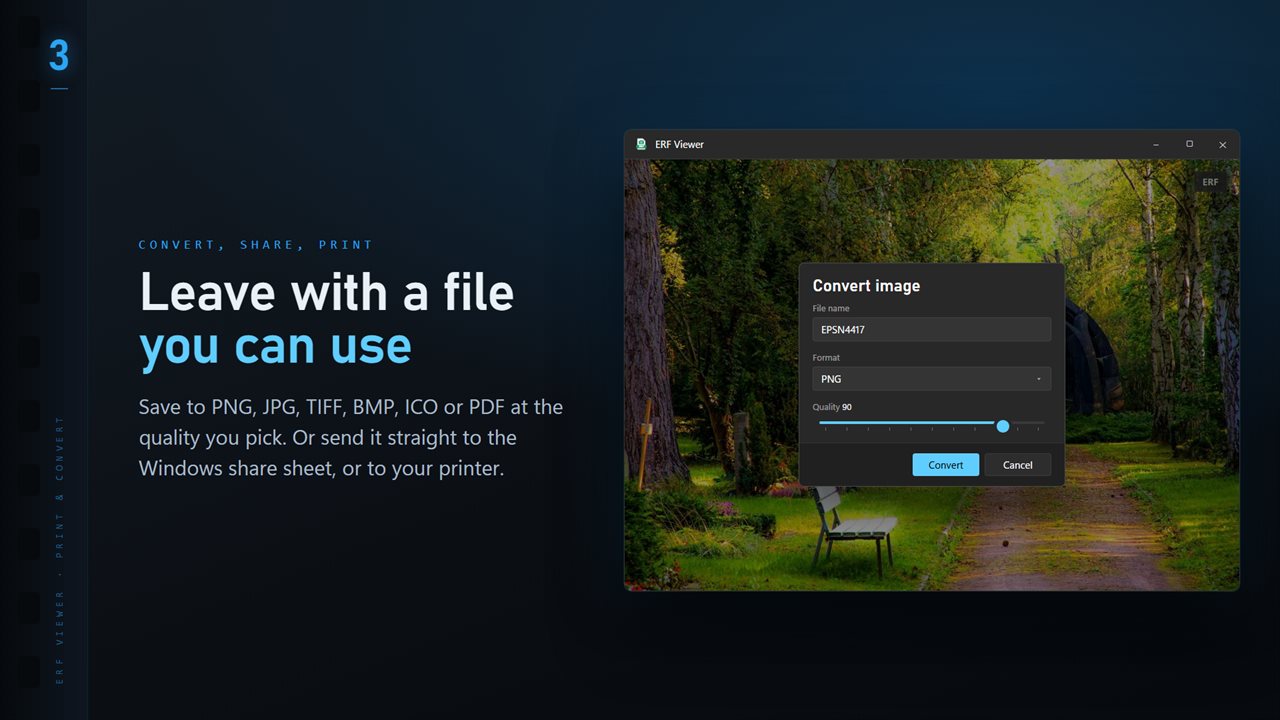1280x720 pixels.
Task: Minimize the ERF Viewer window
Action: tap(1156, 144)
